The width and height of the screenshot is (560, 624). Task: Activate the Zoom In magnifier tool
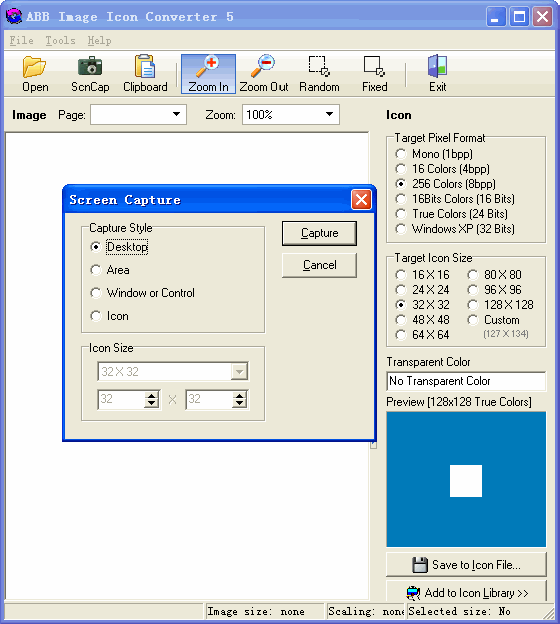[208, 74]
